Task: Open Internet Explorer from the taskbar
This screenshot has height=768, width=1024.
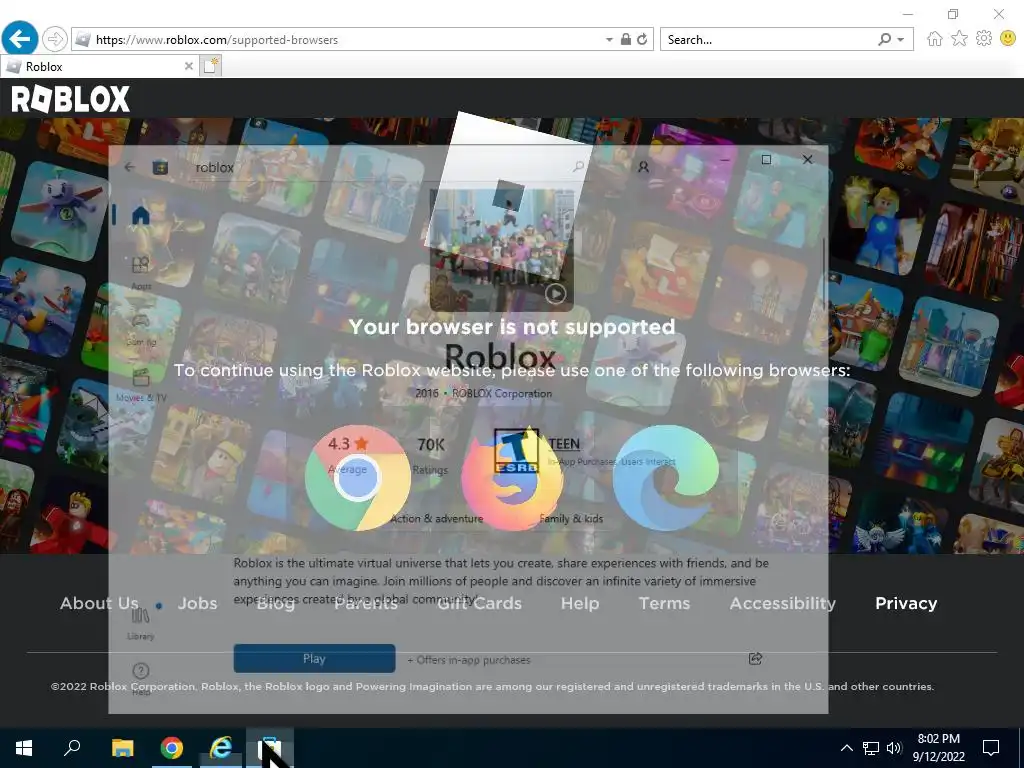Action: pyautogui.click(x=221, y=748)
